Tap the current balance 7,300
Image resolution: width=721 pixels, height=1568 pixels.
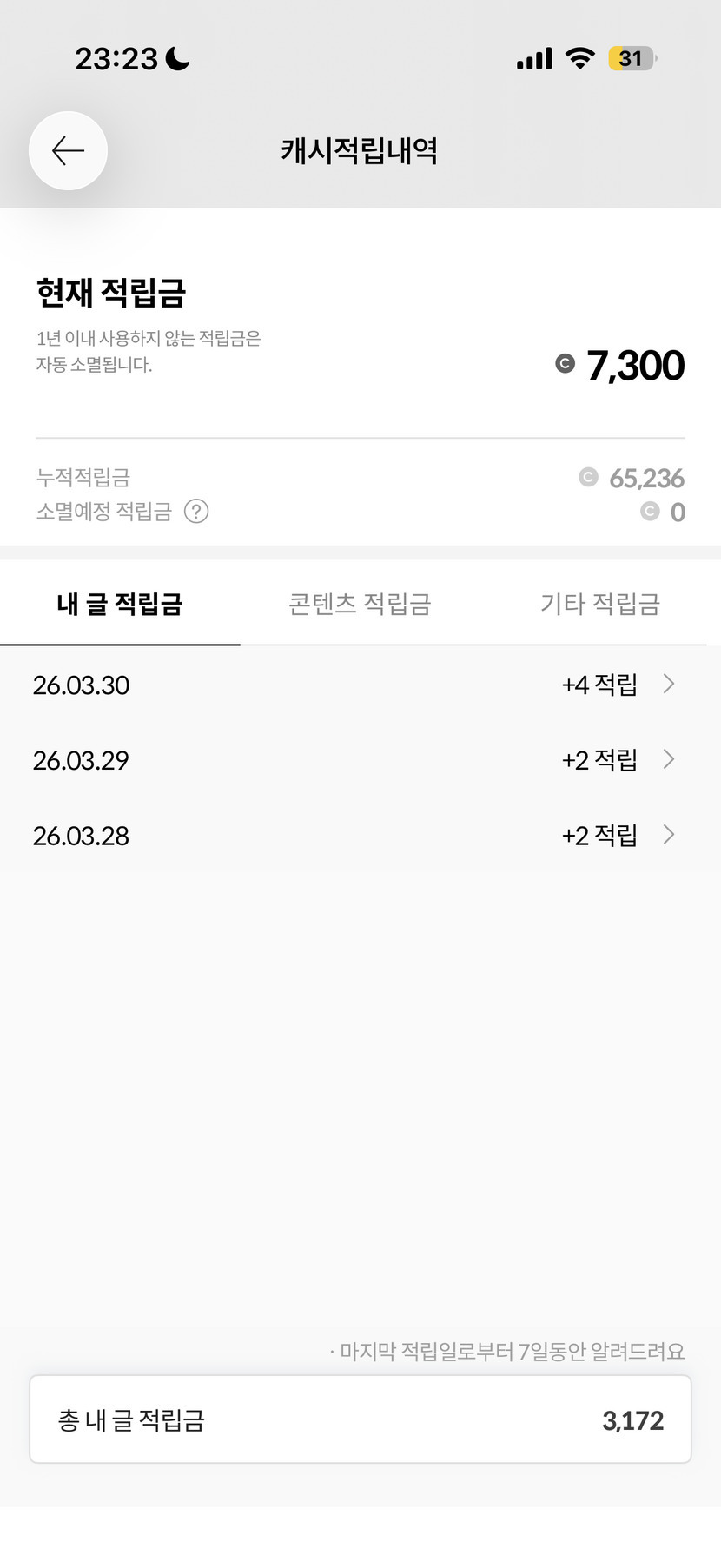tap(635, 365)
